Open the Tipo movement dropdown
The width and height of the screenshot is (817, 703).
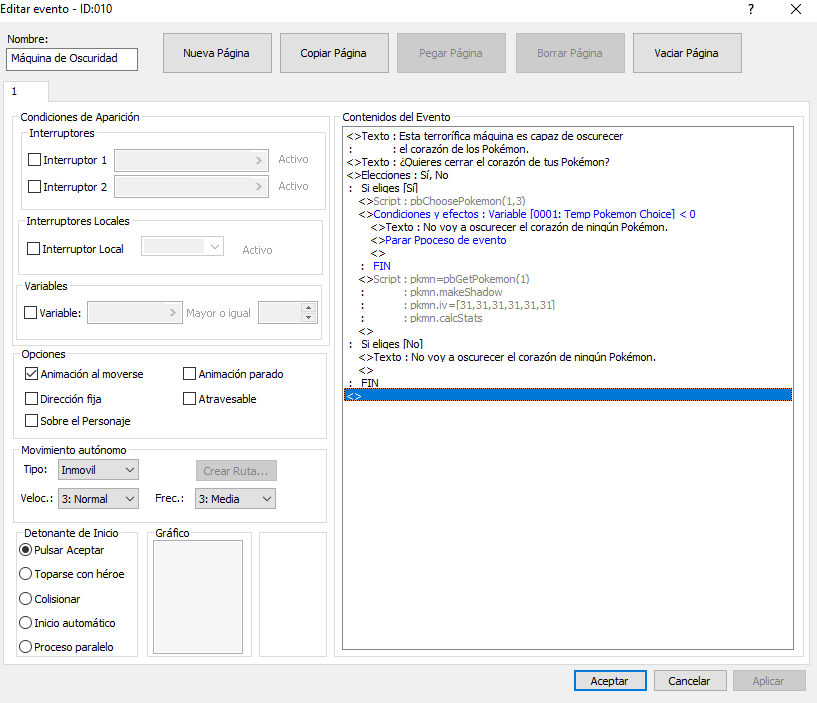[98, 469]
